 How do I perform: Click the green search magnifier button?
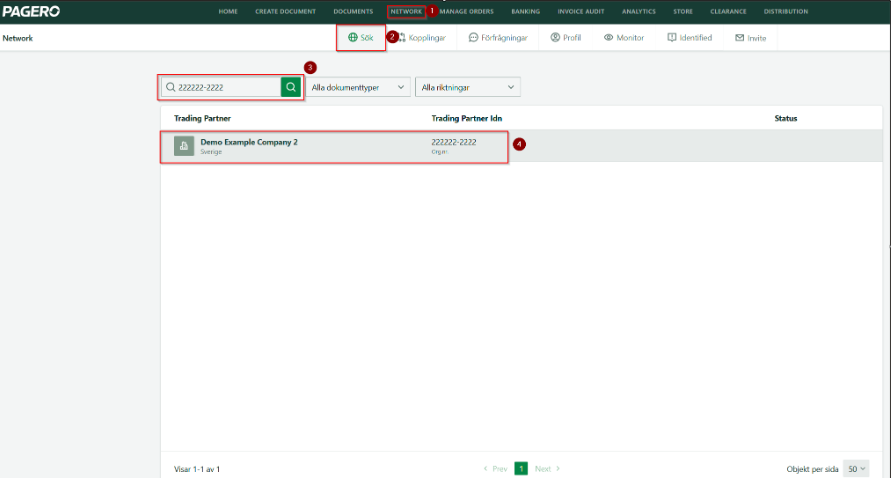290,87
